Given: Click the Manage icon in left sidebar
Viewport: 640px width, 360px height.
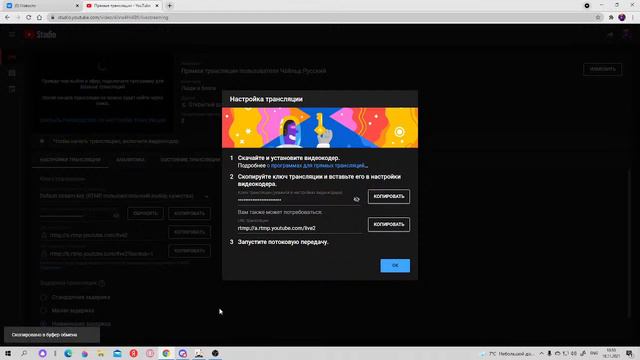Looking at the screenshot, I should pos(12,89).
